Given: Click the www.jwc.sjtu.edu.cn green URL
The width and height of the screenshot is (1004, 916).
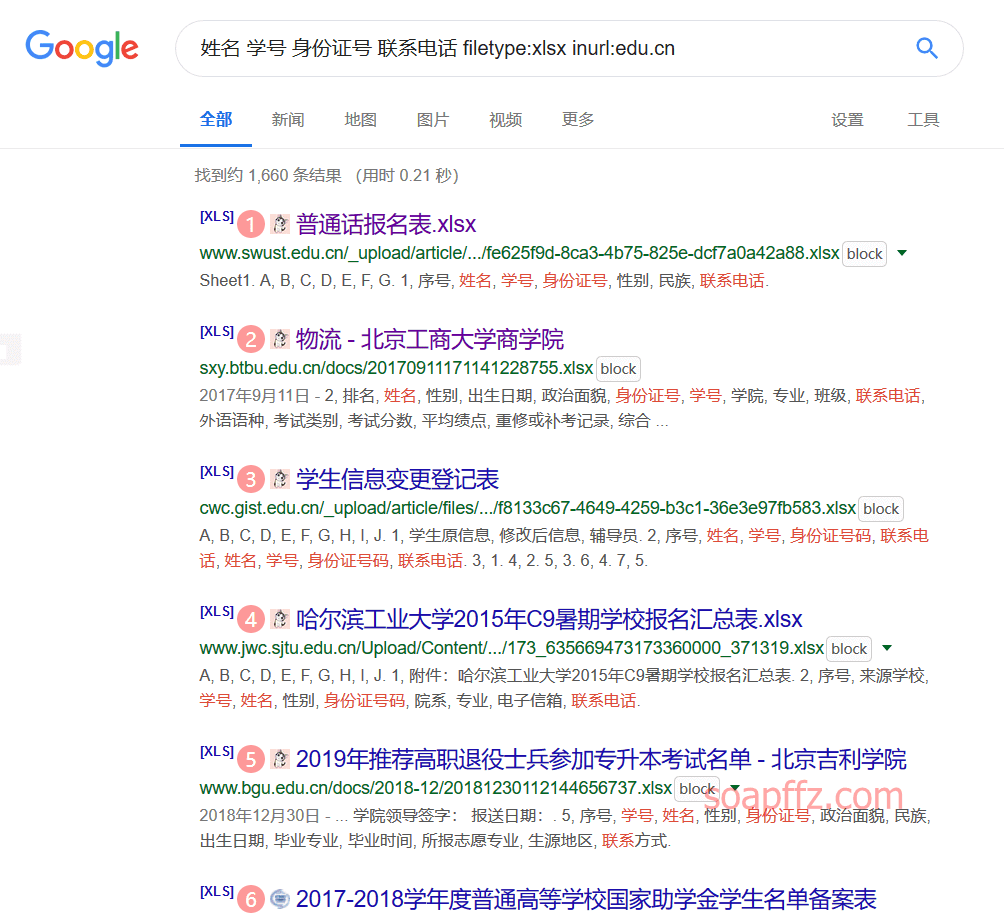Looking at the screenshot, I should click(x=512, y=648).
